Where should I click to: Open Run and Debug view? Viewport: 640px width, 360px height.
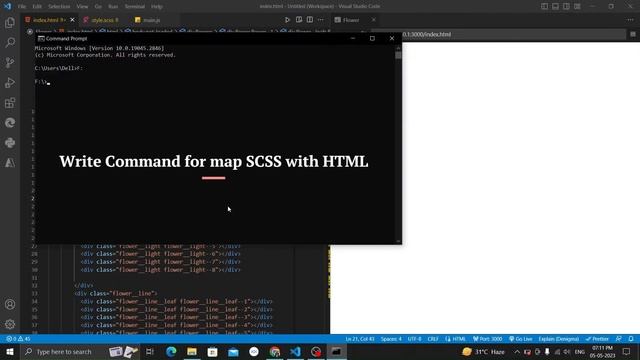(10, 82)
